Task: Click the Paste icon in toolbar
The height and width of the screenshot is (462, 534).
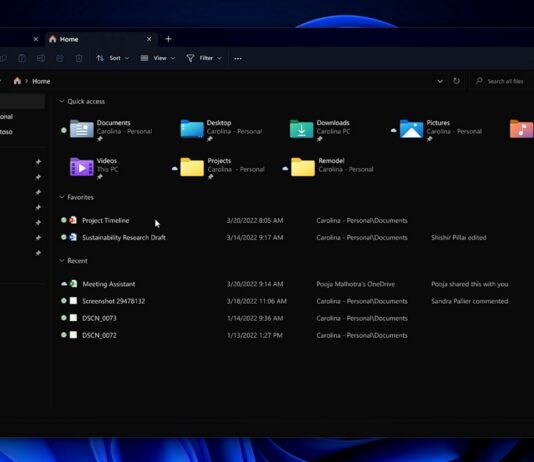Action: pos(22,58)
